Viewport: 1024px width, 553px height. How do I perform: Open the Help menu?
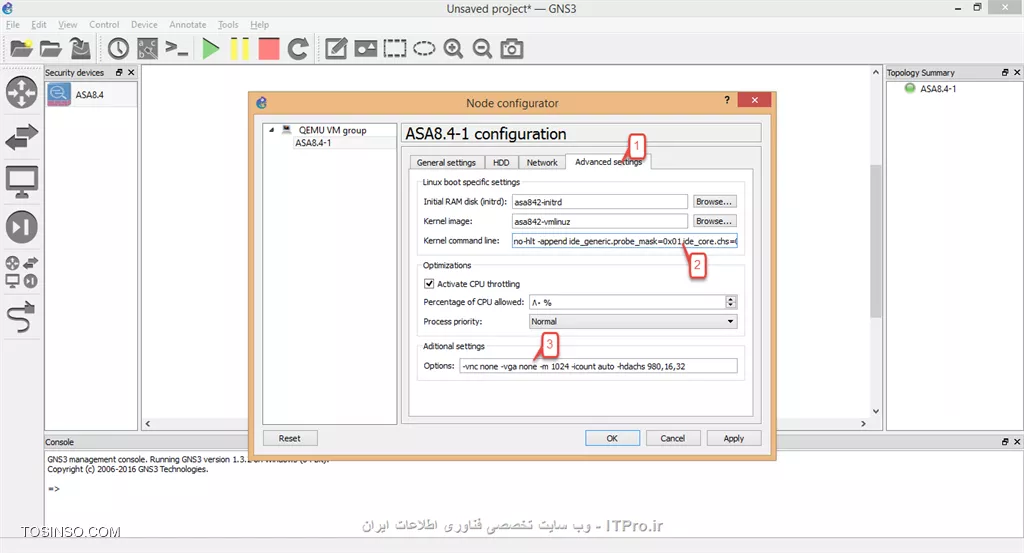[259, 25]
